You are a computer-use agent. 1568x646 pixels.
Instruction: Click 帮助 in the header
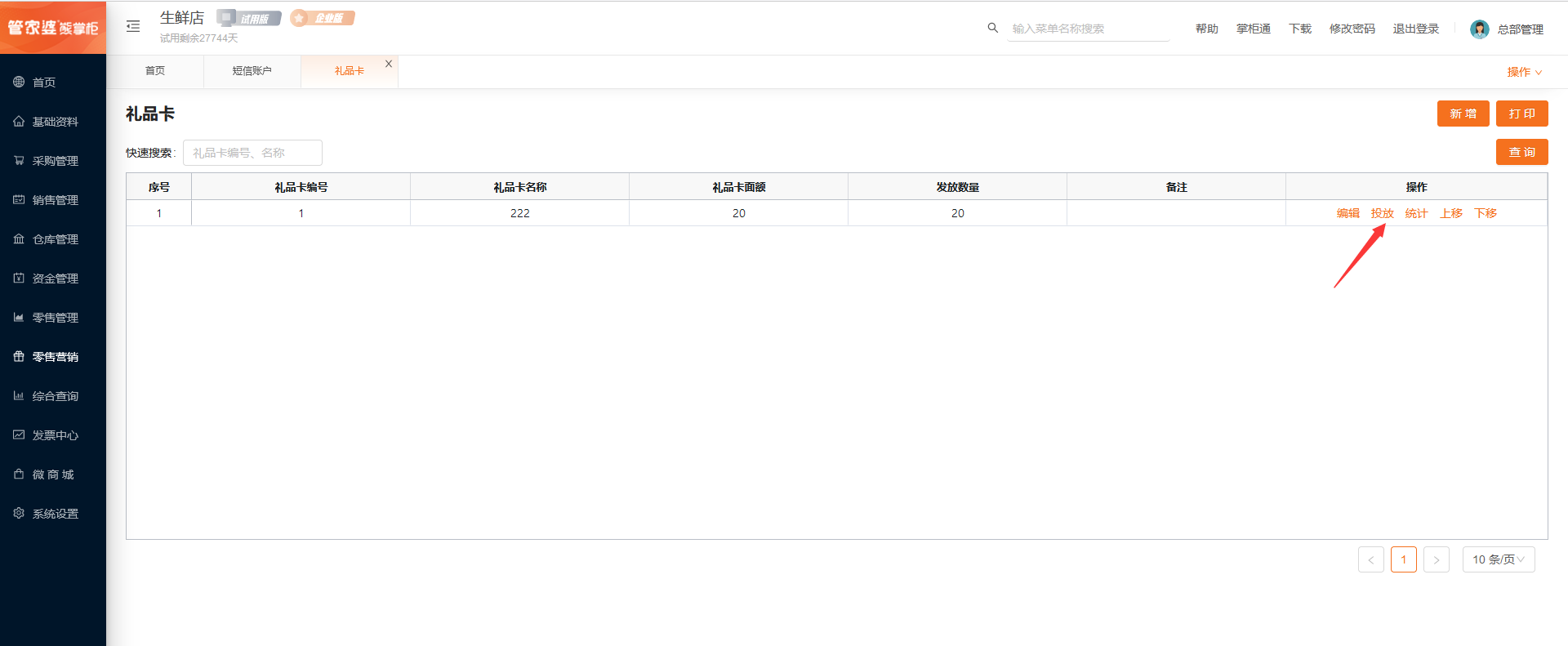(1207, 29)
